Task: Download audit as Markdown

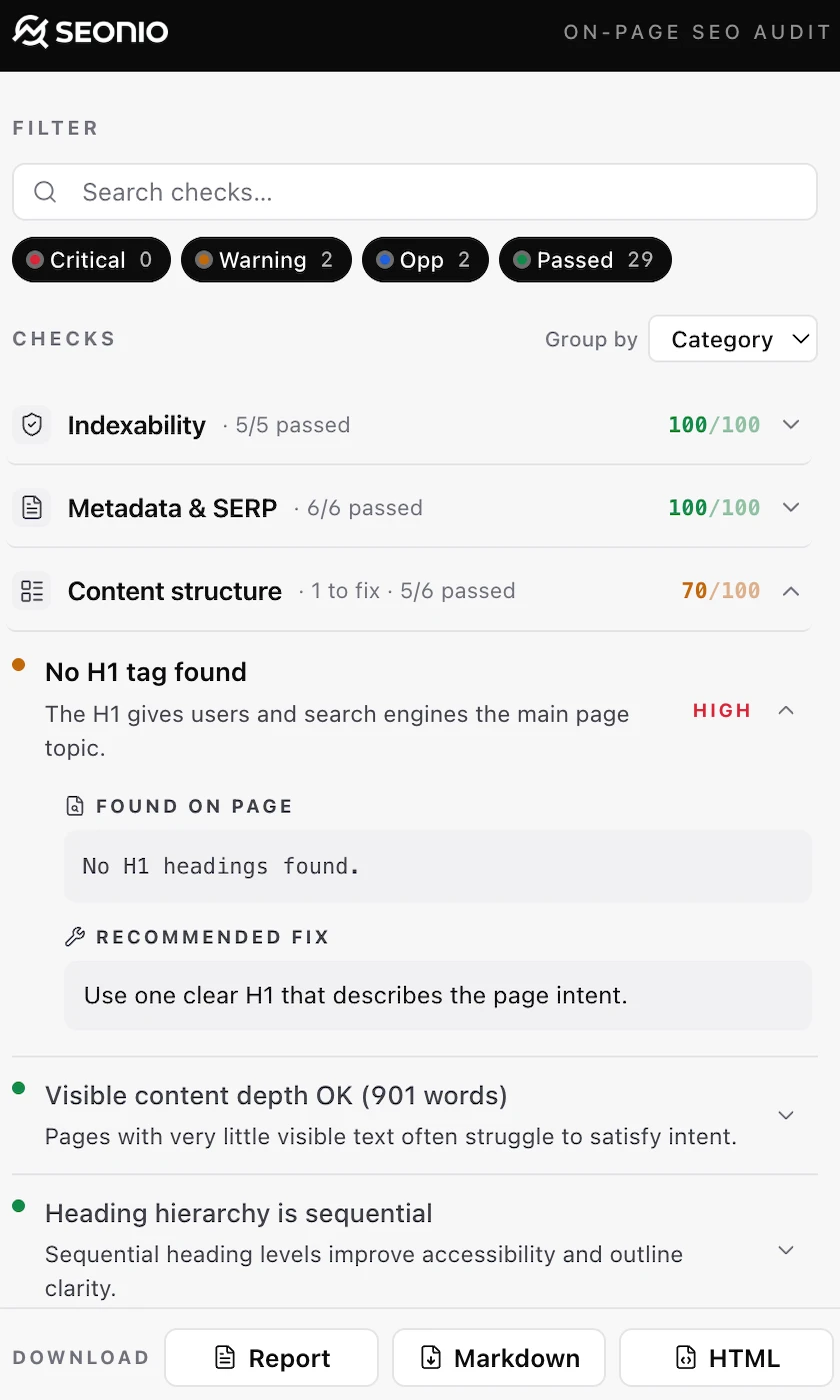Action: [499, 1358]
